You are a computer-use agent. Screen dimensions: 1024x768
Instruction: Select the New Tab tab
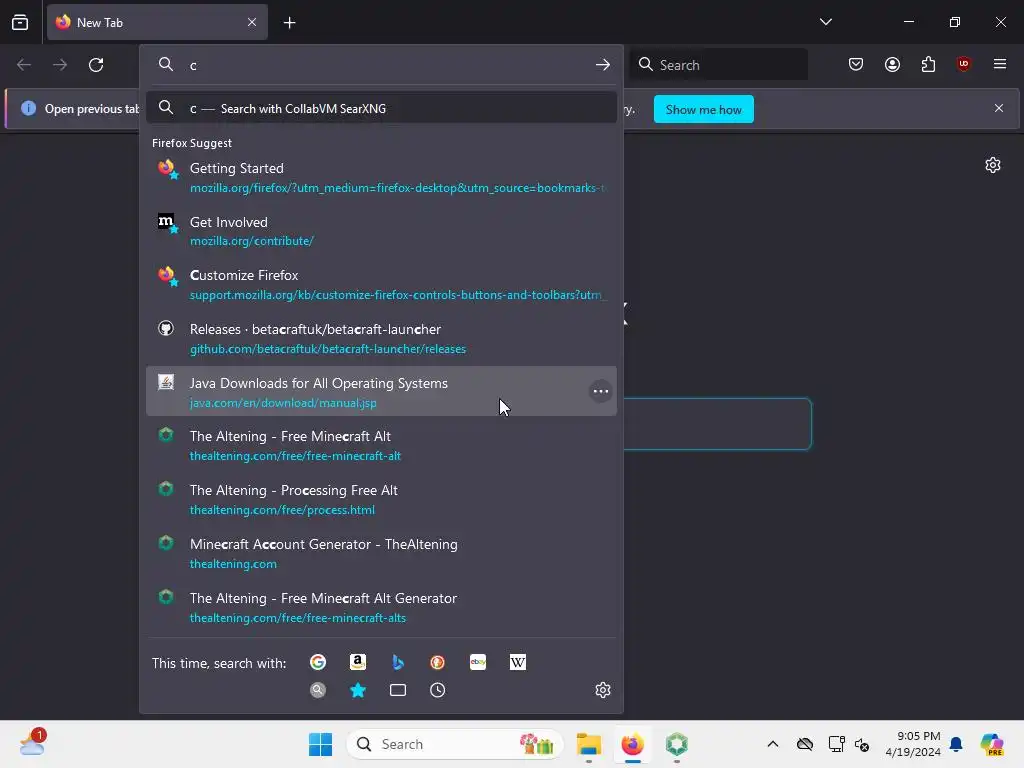(x=157, y=22)
